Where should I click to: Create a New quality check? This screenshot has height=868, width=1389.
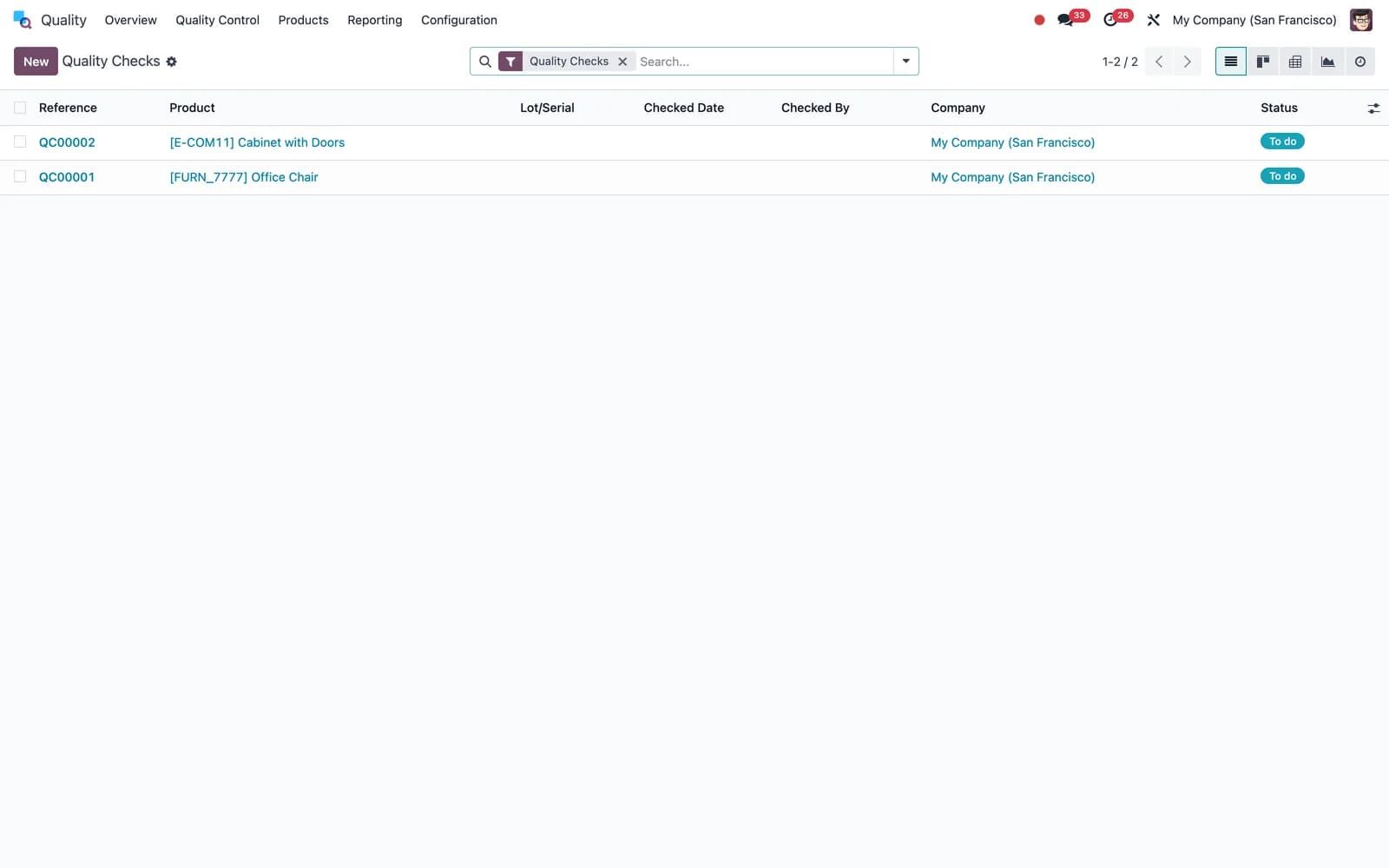point(36,62)
